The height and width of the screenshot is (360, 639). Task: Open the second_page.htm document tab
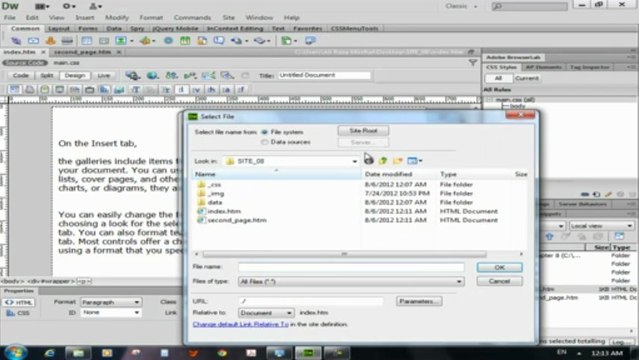pos(82,52)
